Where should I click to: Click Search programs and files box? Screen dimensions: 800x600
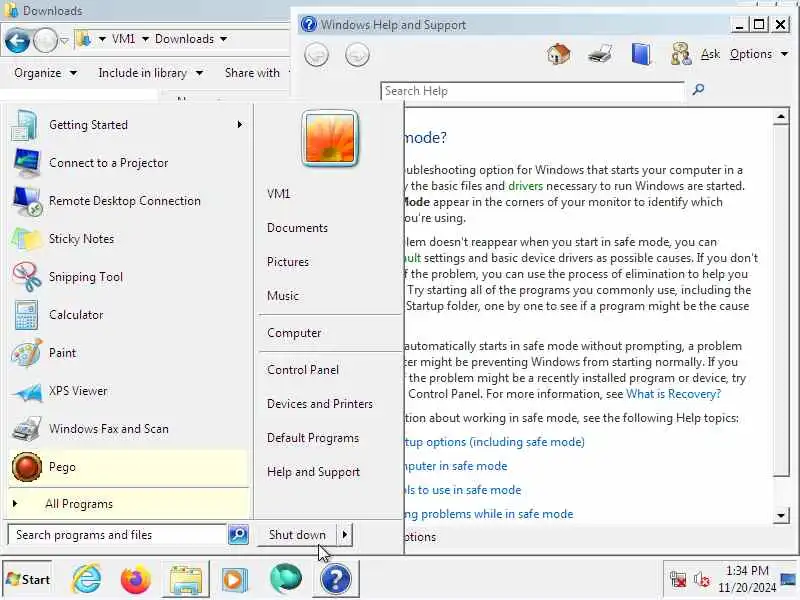point(117,535)
